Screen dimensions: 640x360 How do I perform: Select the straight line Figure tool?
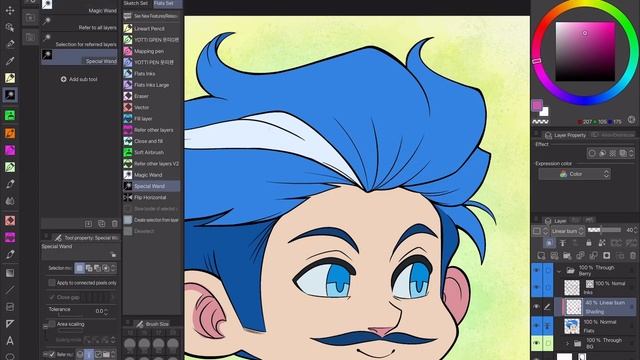pos(10,290)
